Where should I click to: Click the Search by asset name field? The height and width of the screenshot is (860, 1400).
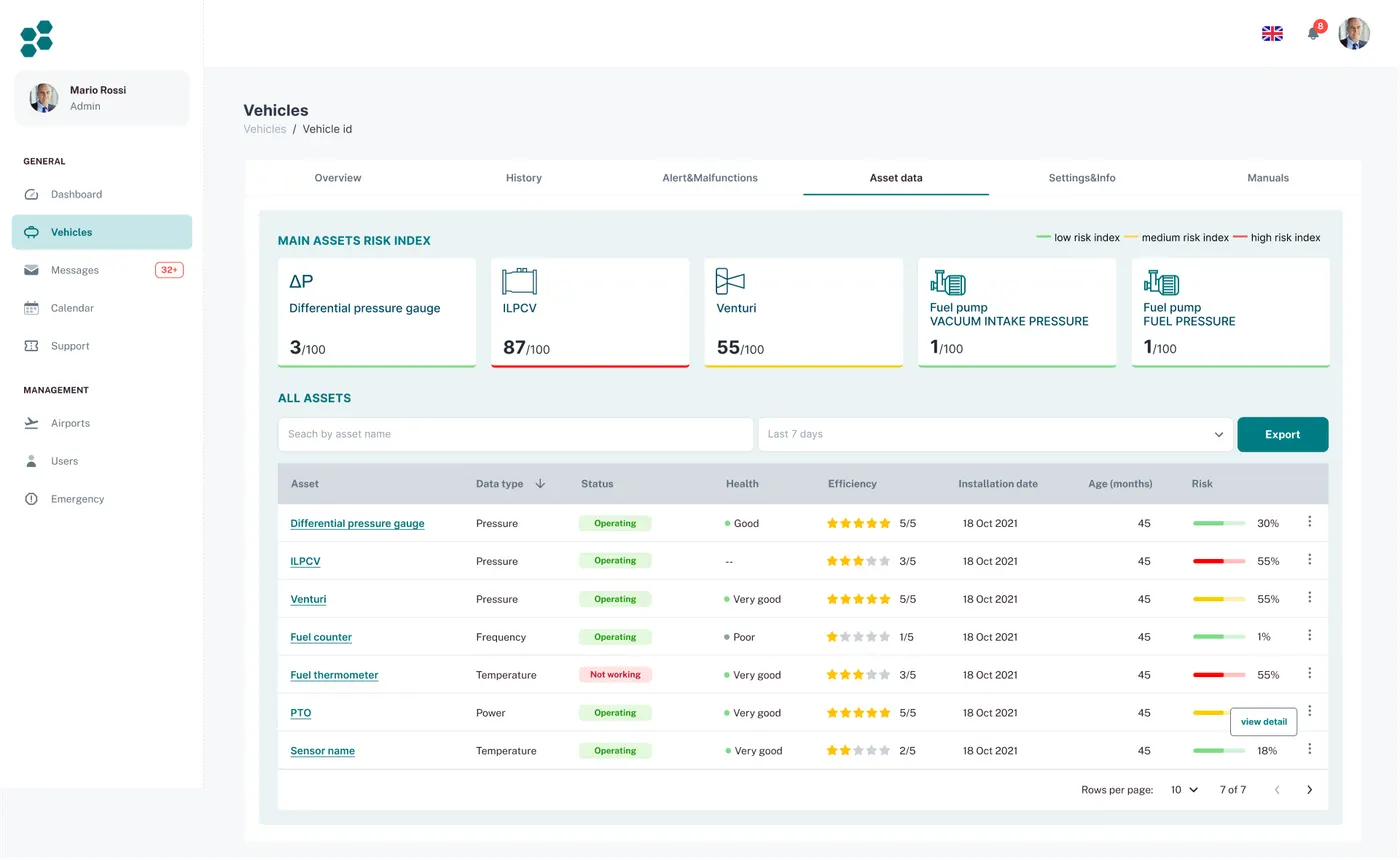click(x=515, y=434)
